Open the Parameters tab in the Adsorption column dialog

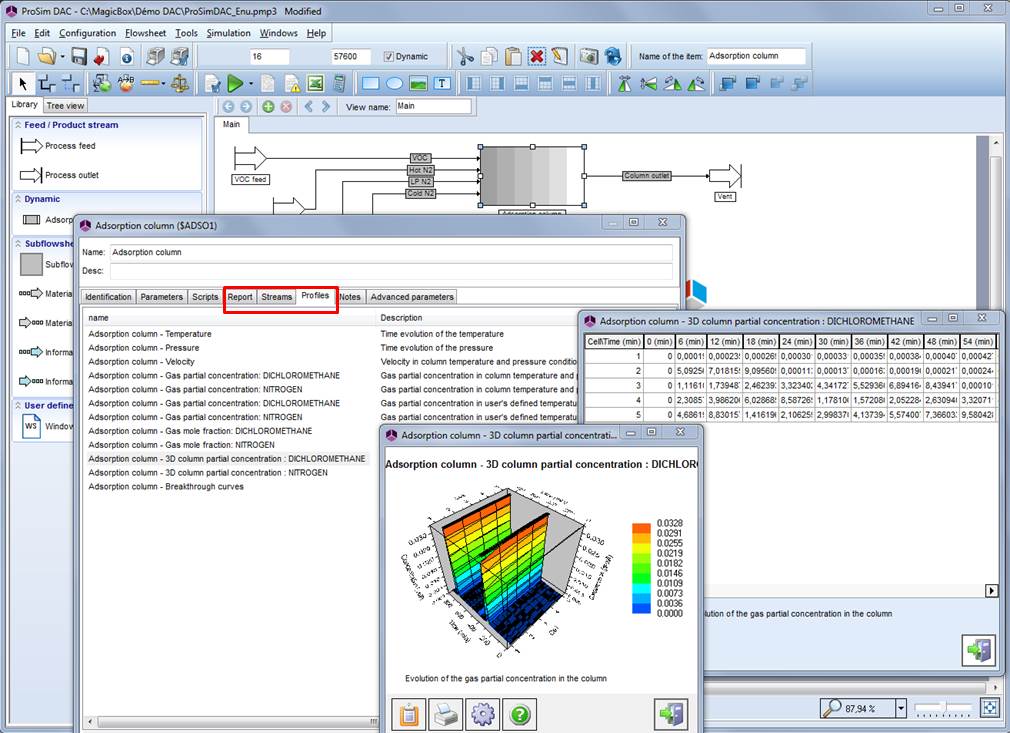coord(162,297)
